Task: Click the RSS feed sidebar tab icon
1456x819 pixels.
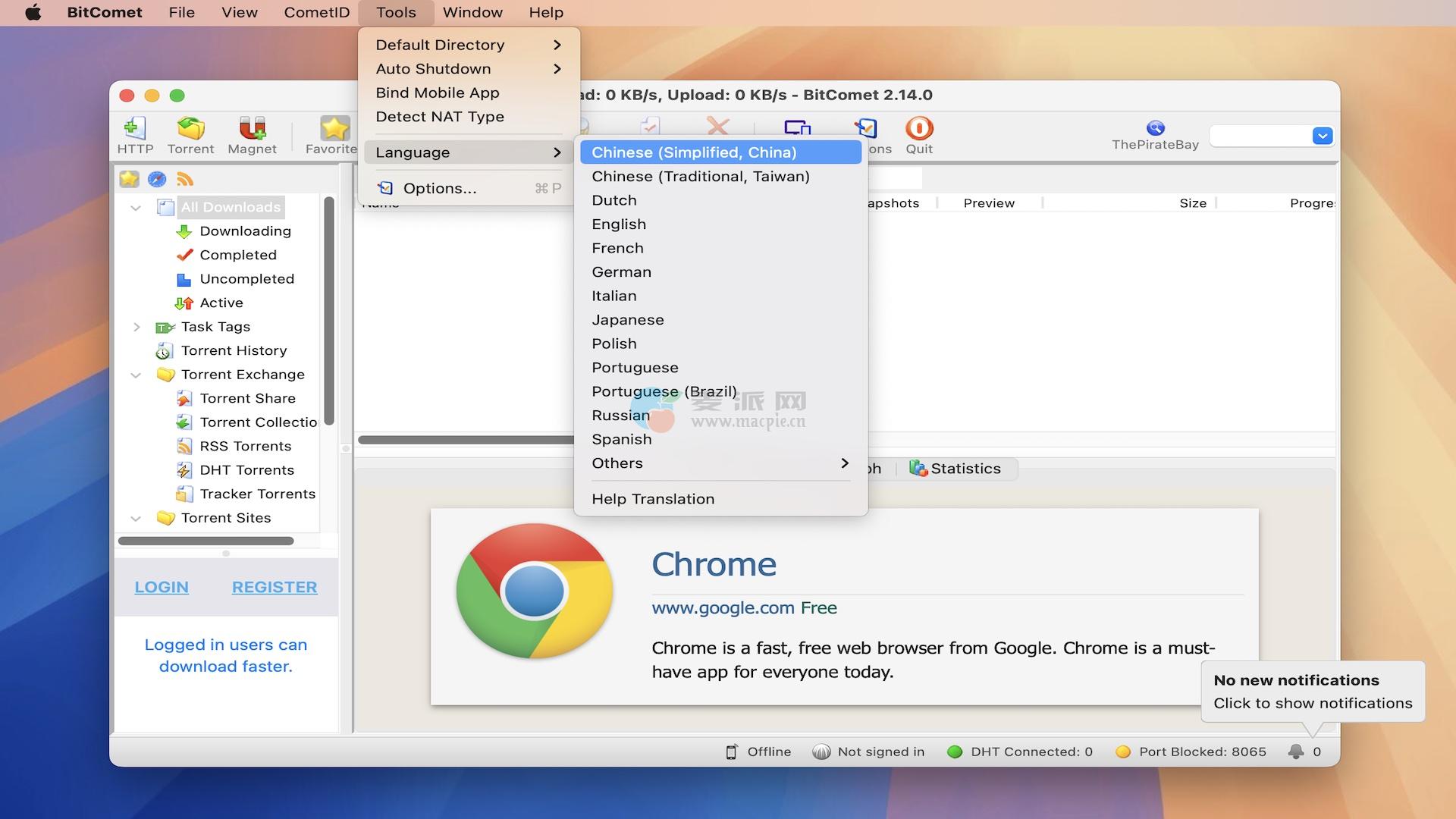Action: [x=185, y=179]
